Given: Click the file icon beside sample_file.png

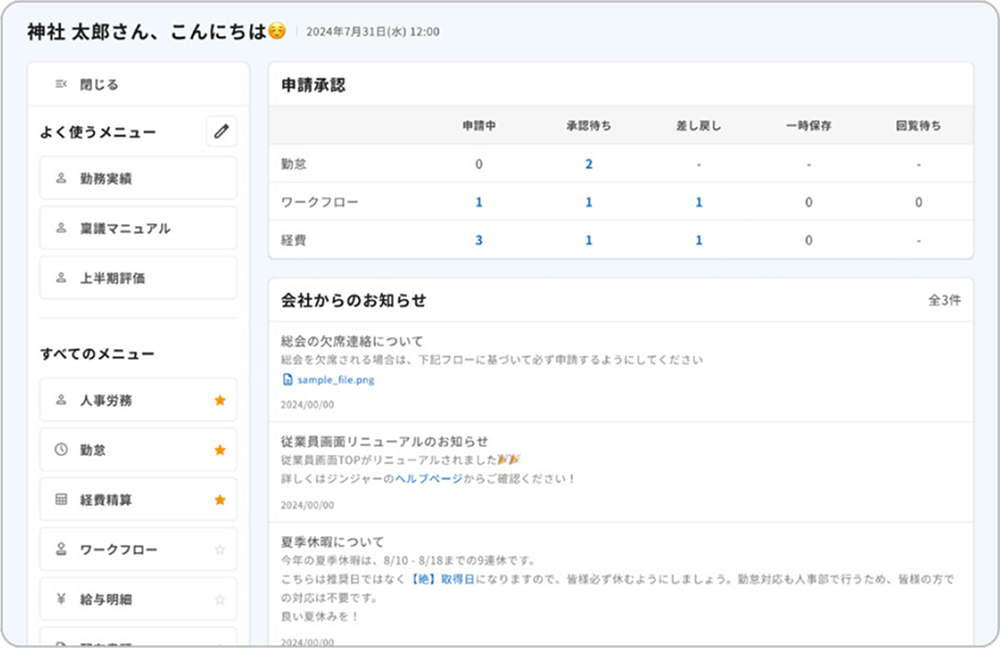Looking at the screenshot, I should tap(288, 380).
